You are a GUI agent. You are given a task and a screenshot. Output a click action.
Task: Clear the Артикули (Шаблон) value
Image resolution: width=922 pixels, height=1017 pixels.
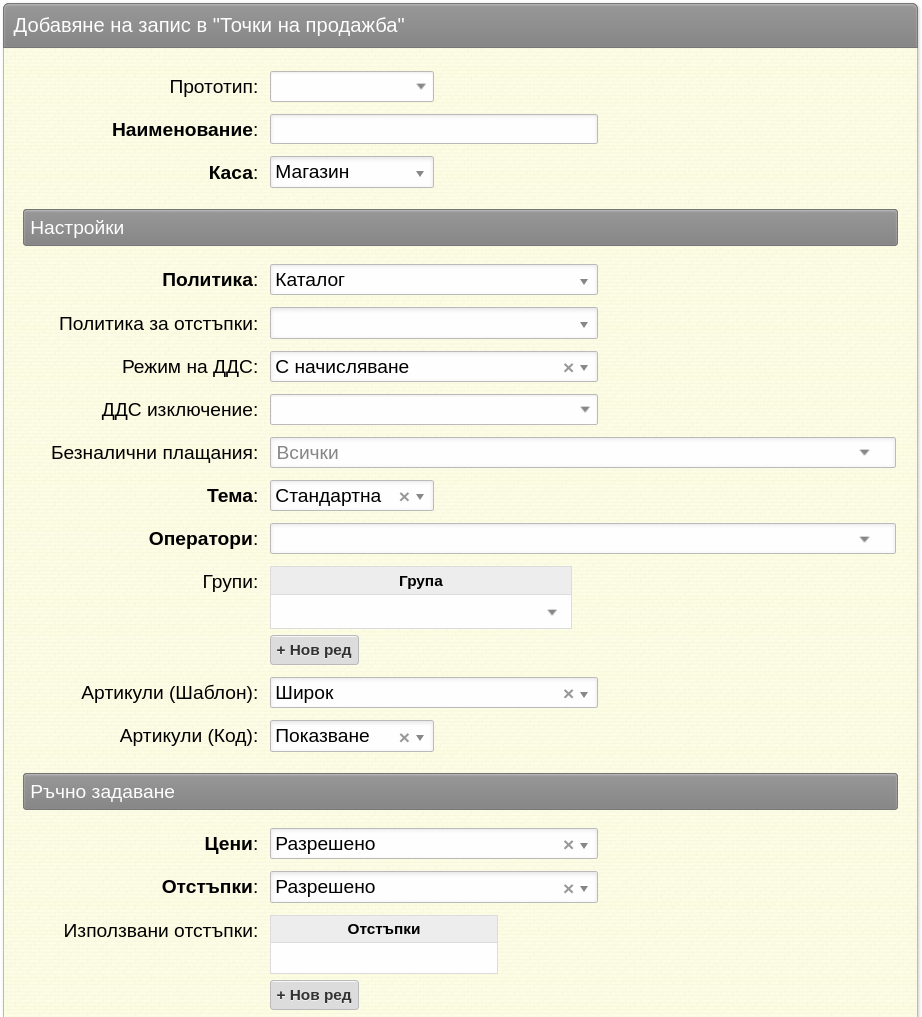tap(569, 694)
